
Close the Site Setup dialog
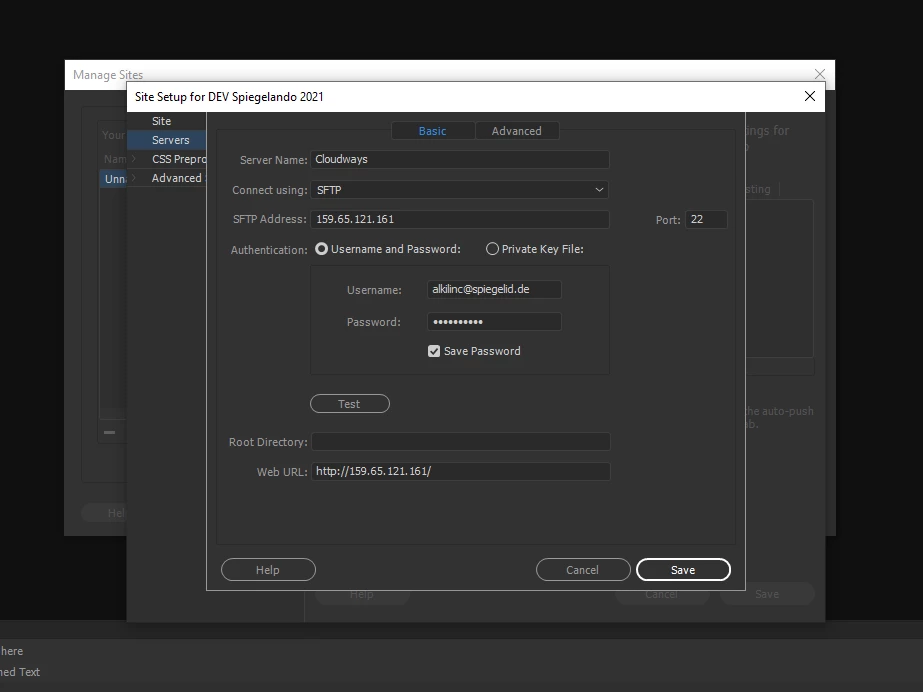[x=810, y=97]
